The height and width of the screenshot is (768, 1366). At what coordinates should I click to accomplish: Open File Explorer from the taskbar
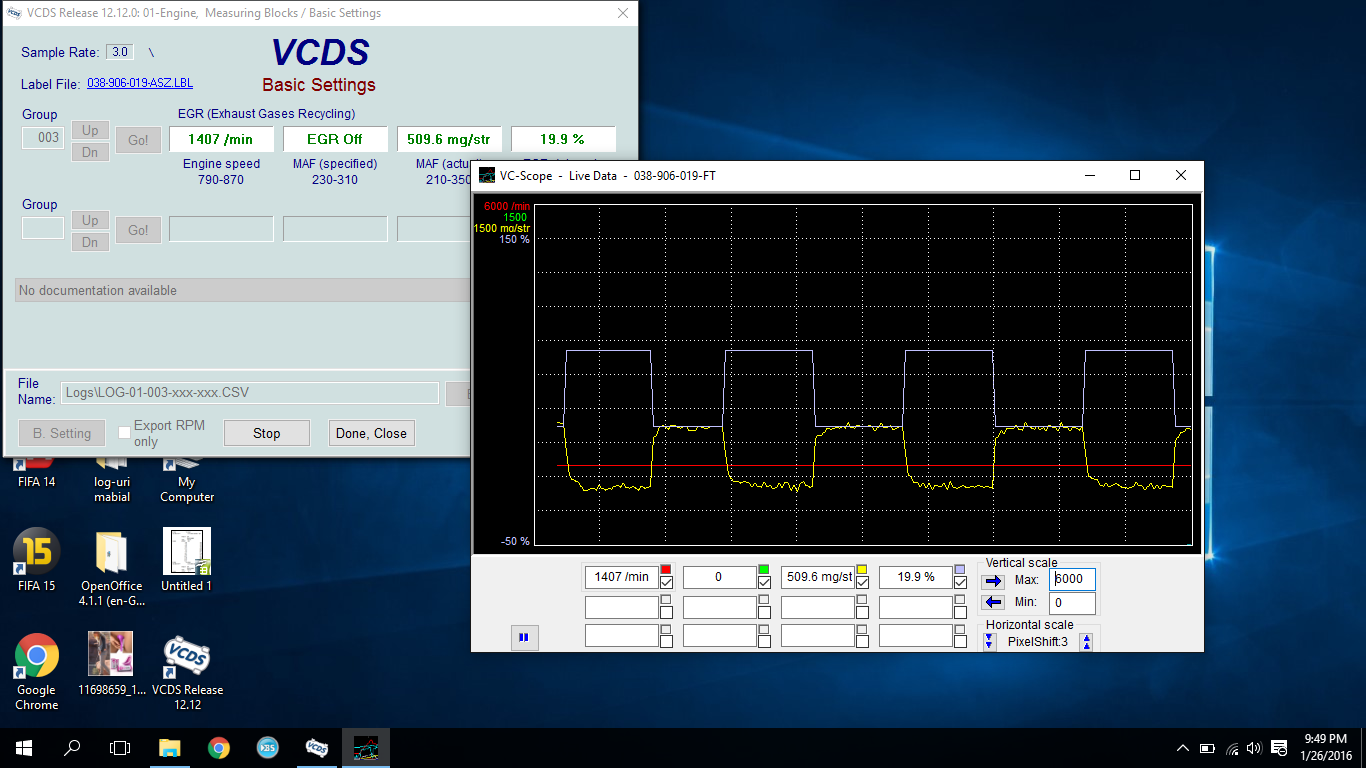click(170, 748)
